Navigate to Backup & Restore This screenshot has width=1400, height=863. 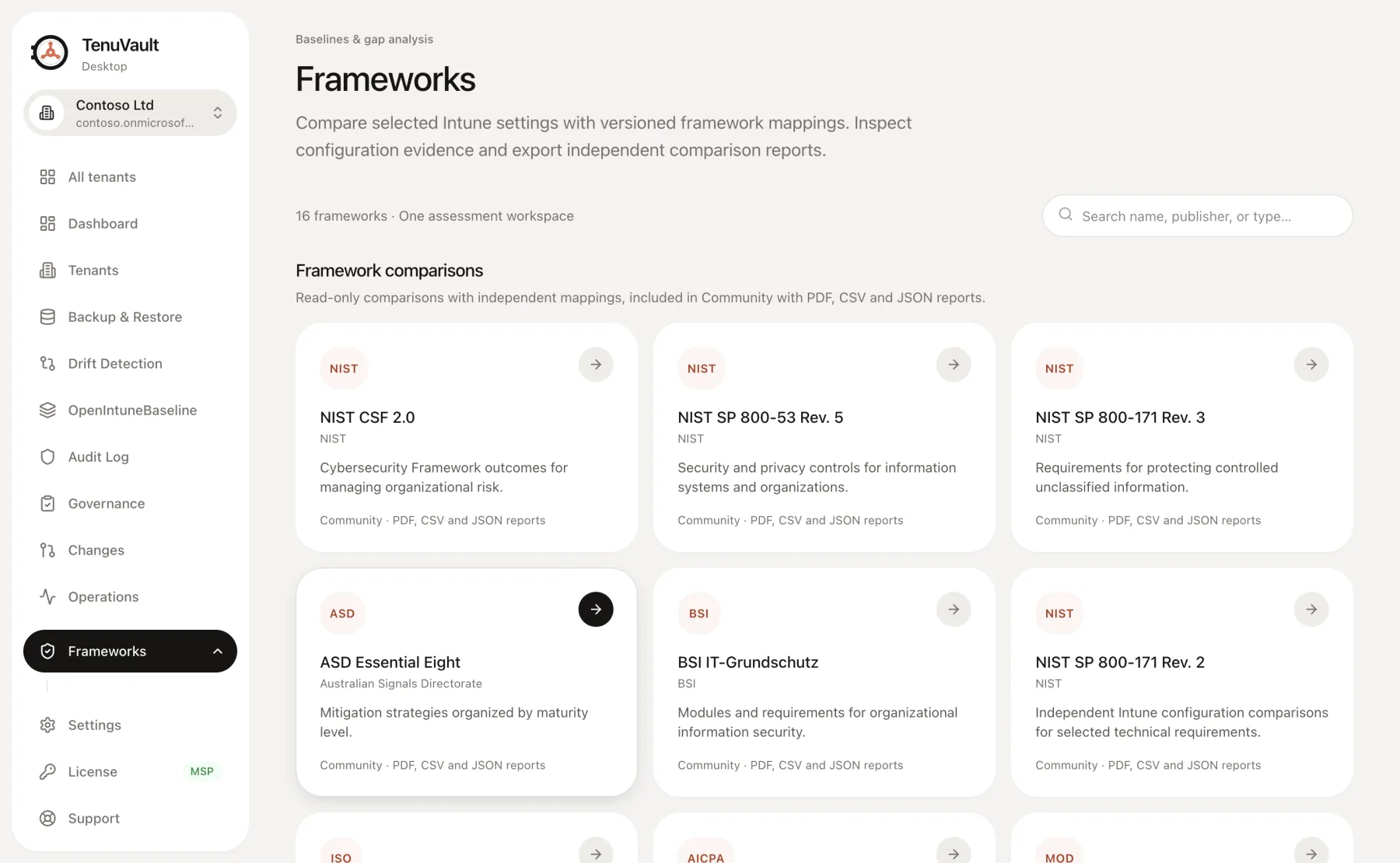[130, 317]
